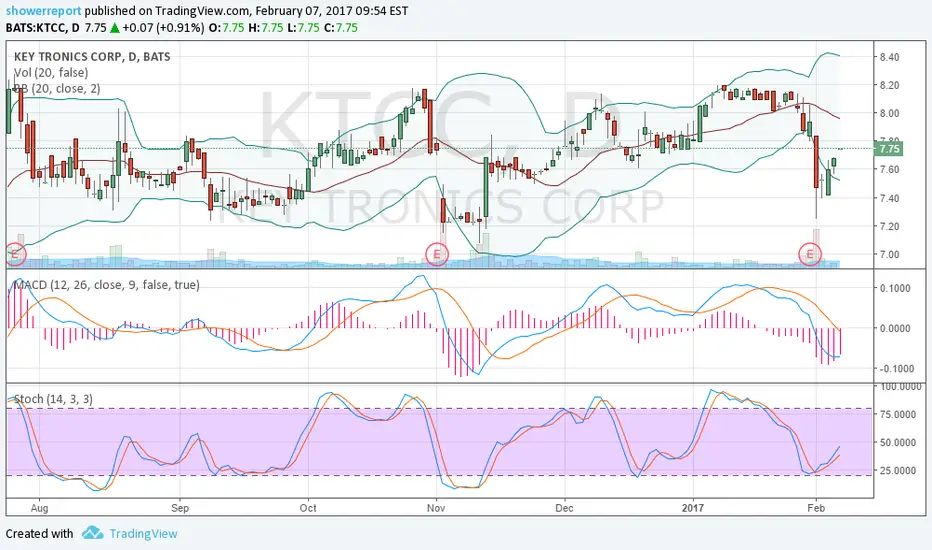Image resolution: width=932 pixels, height=550 pixels.
Task: Click the Sep label on time axis
Action: (180, 508)
